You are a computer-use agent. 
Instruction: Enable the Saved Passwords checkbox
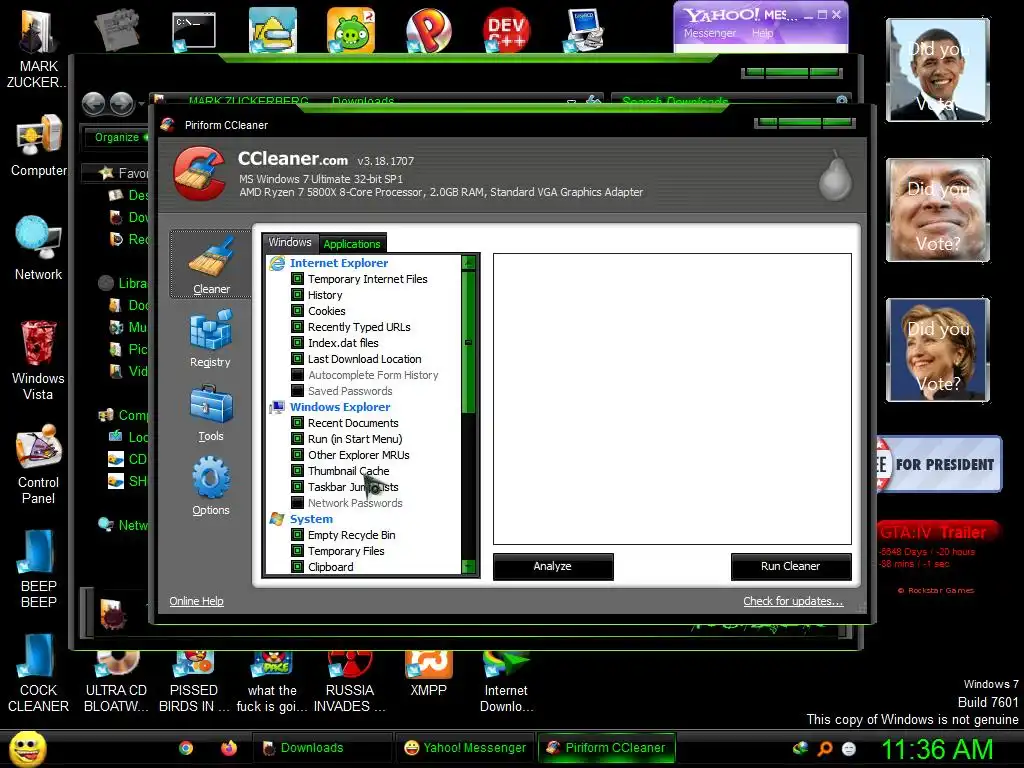tap(297, 391)
